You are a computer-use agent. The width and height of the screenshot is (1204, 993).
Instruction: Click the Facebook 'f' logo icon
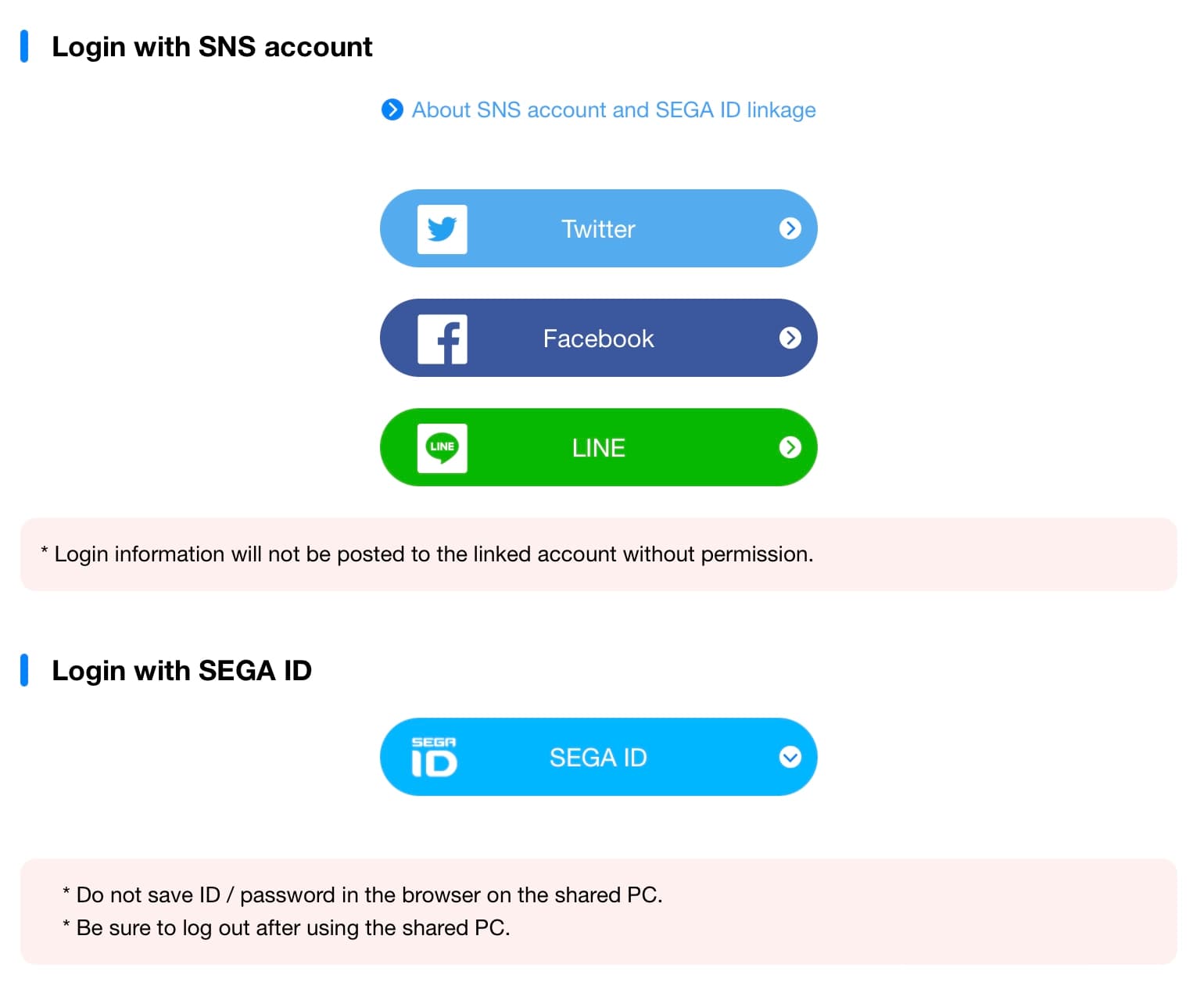442,339
